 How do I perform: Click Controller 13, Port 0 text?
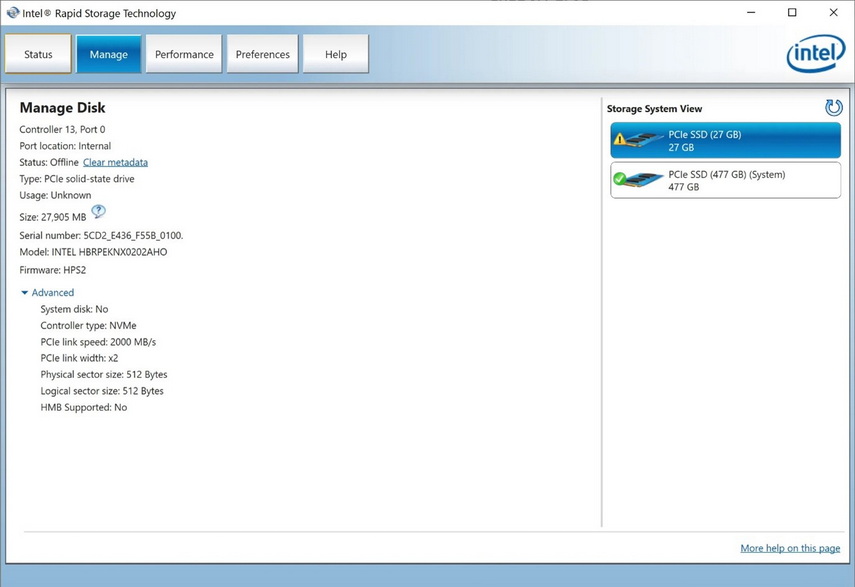[62, 130]
